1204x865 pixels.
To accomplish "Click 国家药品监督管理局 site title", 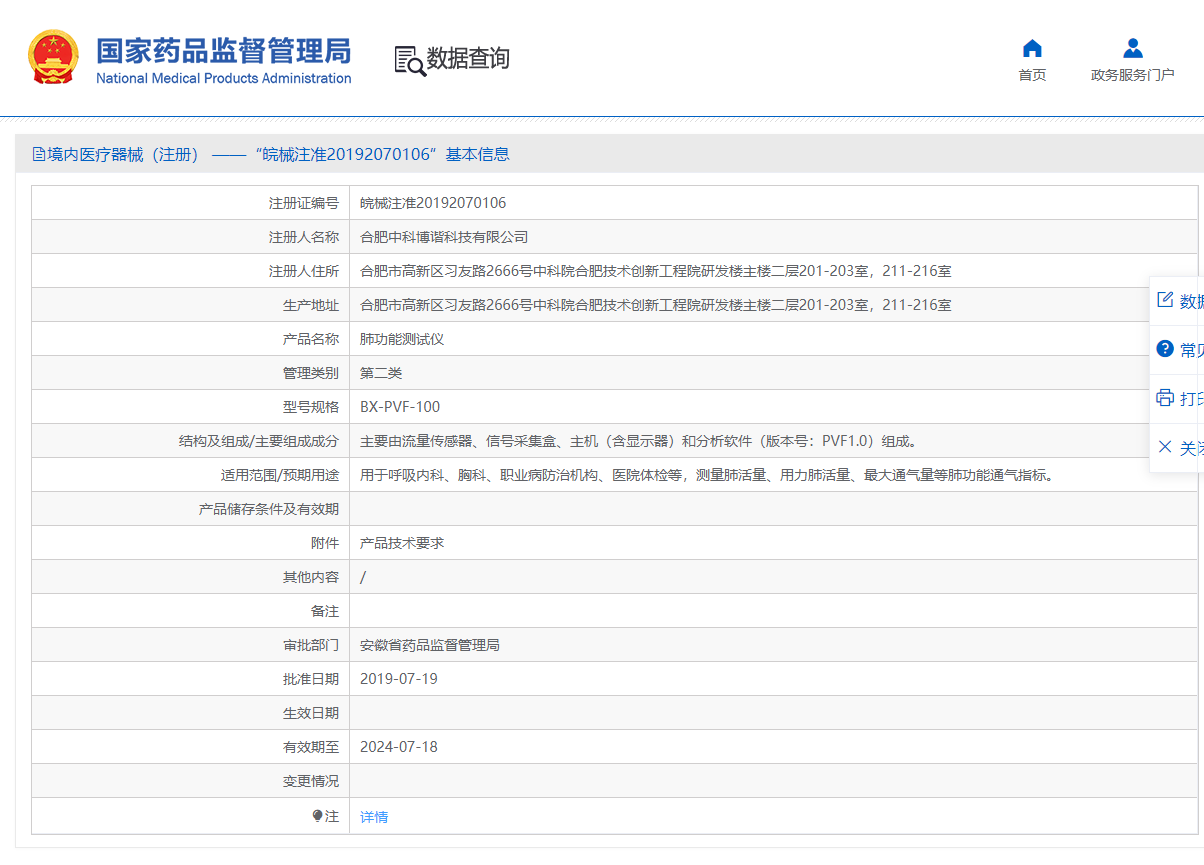I will (x=224, y=51).
